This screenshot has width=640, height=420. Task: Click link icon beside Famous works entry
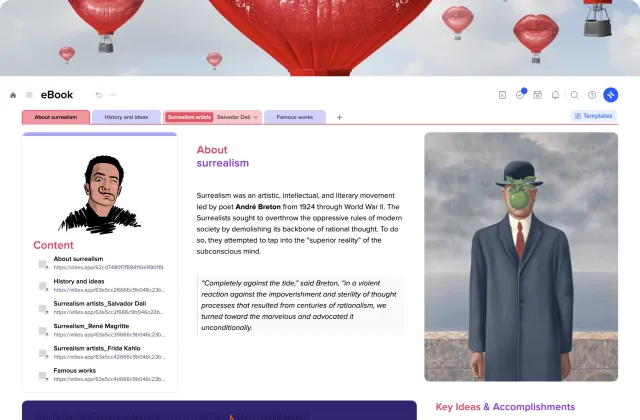tap(43, 376)
